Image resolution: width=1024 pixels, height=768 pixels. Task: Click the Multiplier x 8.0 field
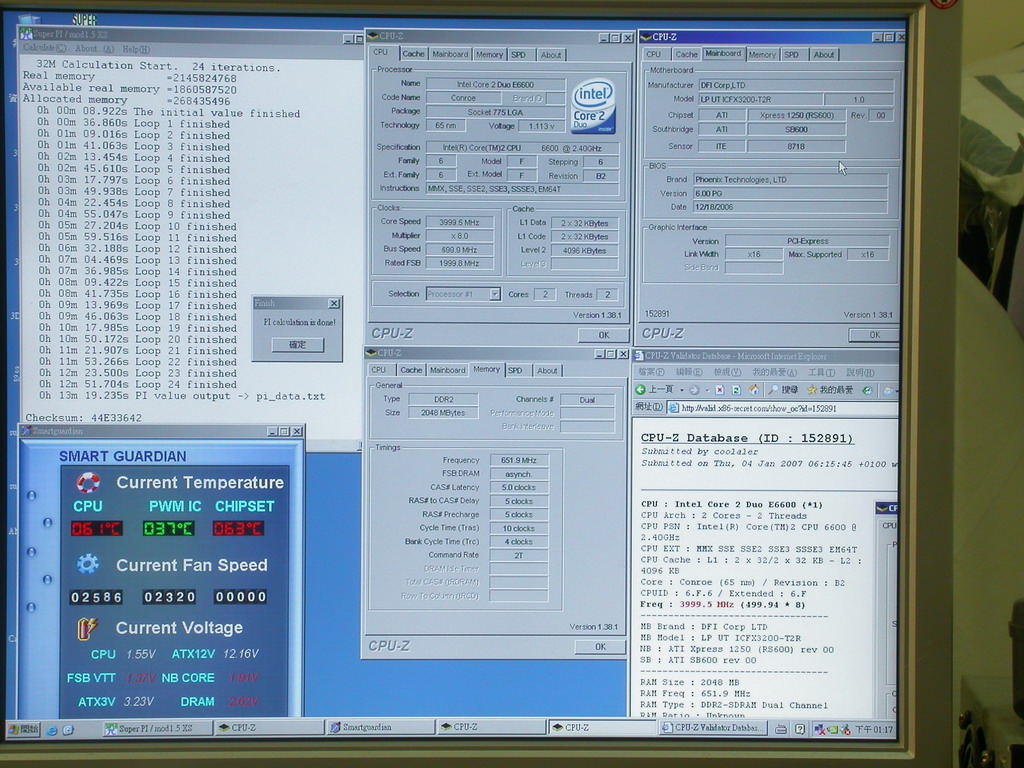point(459,236)
